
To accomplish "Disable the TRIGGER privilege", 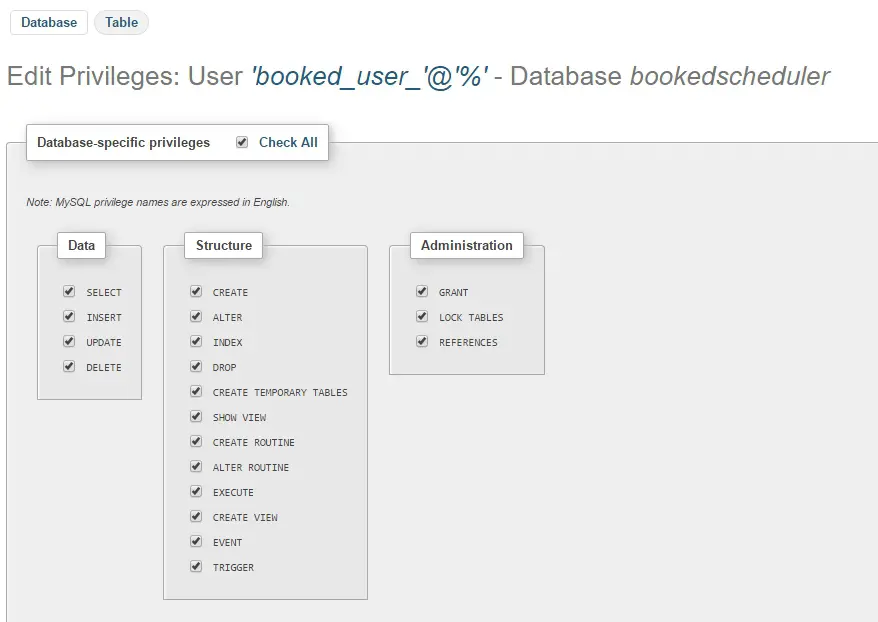I will pyautogui.click(x=196, y=567).
